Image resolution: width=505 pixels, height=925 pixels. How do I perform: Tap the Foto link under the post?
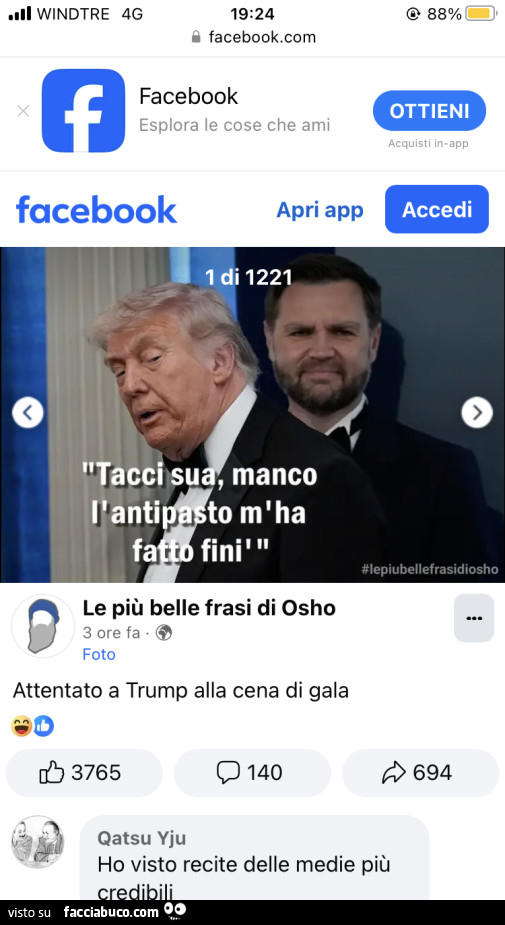tap(99, 654)
